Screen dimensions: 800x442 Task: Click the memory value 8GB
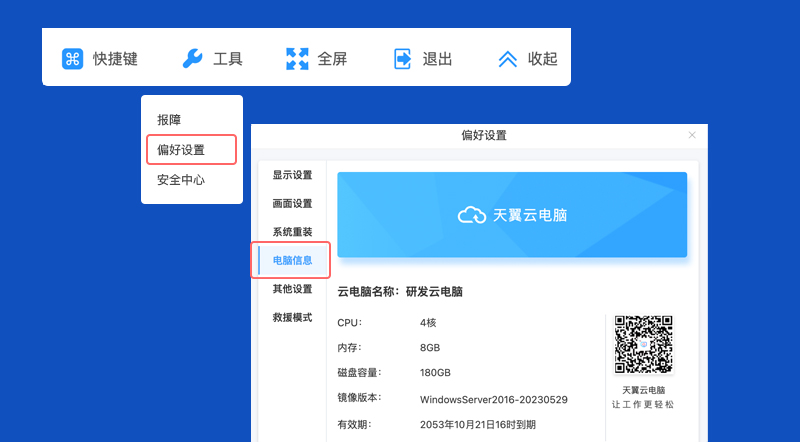[x=430, y=348]
